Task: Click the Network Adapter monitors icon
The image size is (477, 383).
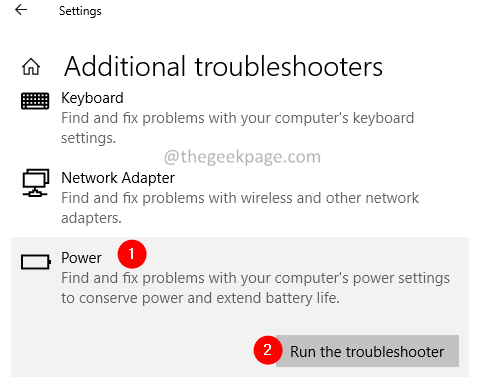Action: [36, 183]
